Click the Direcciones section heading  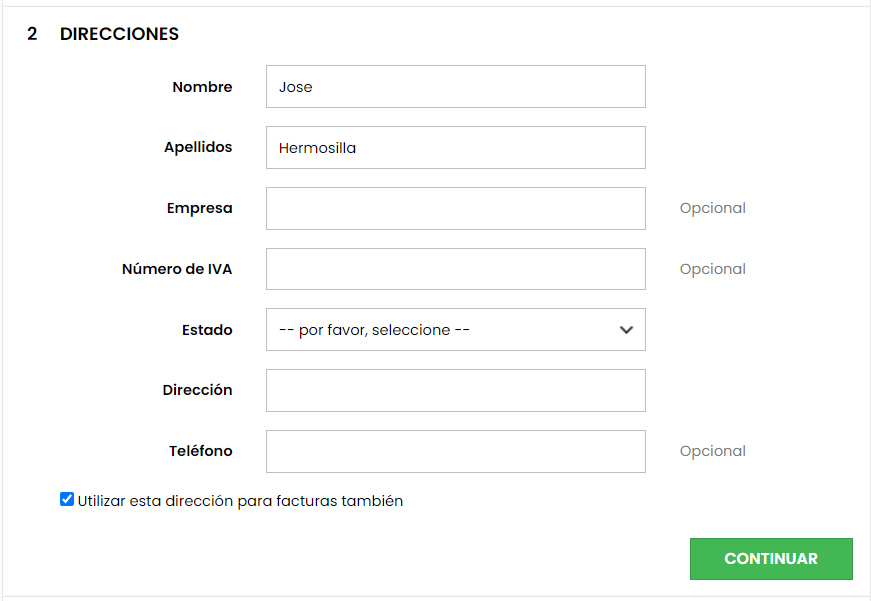point(119,34)
